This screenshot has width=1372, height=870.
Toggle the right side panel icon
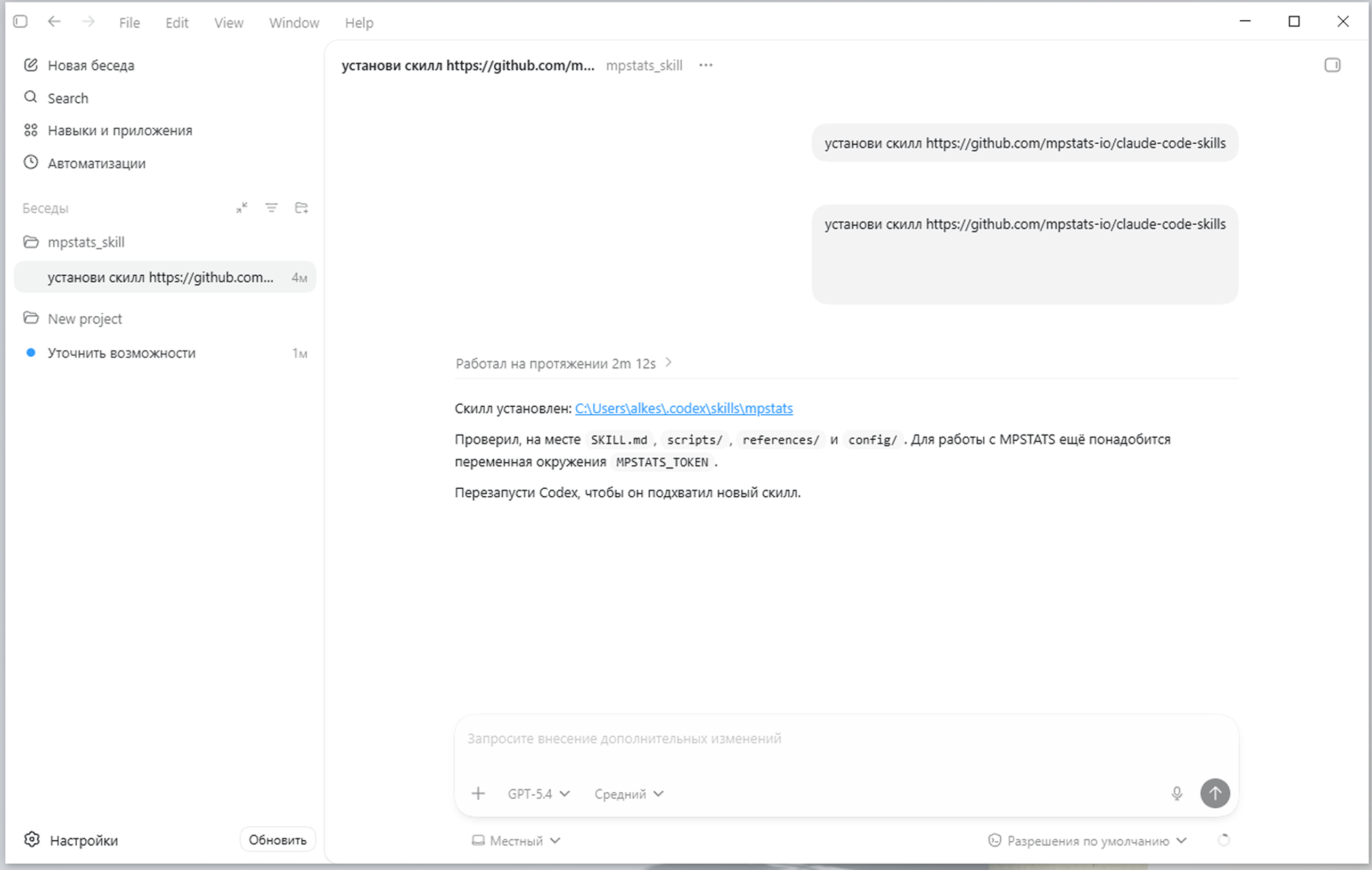1332,65
